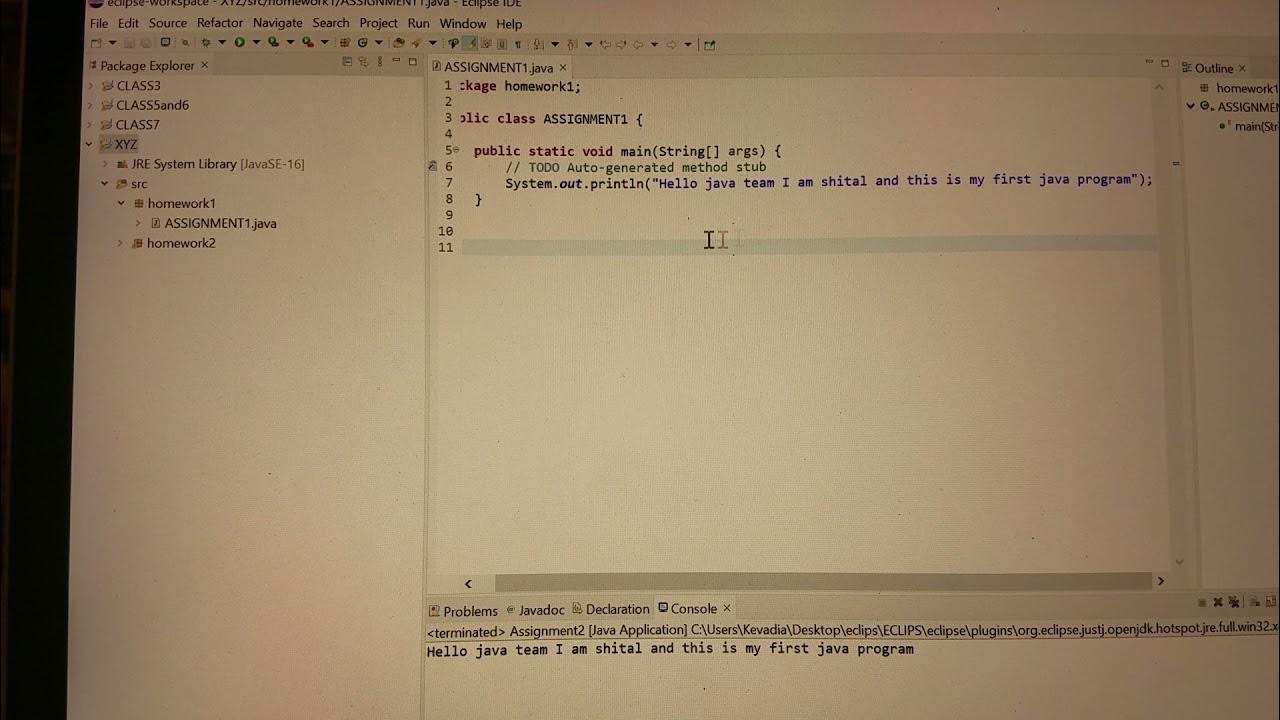The width and height of the screenshot is (1280, 720).
Task: Open the Navigate menu
Action: tap(278, 23)
